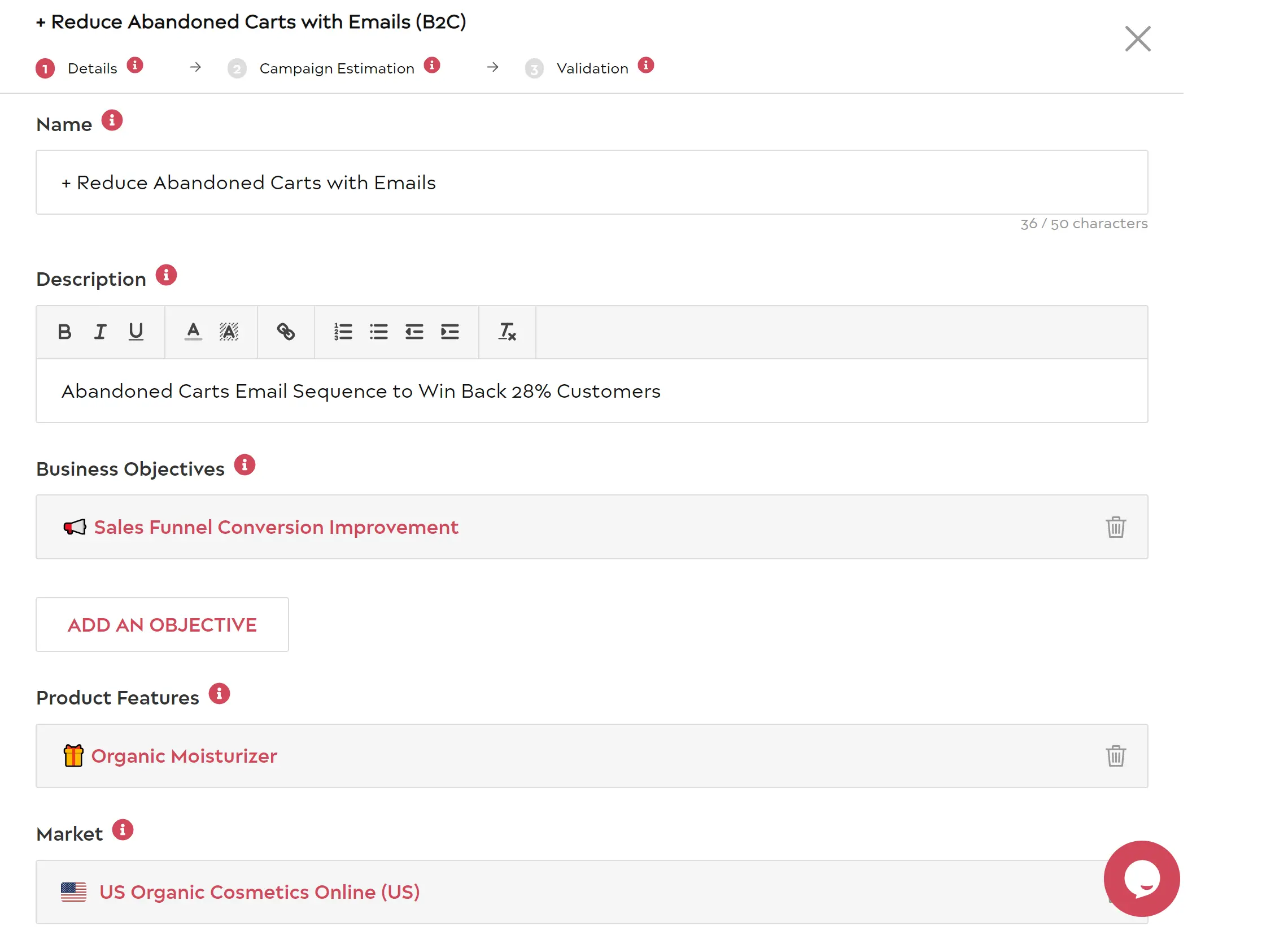Show info tooltip next to Description
The width and height of the screenshot is (1288, 935).
tap(167, 276)
